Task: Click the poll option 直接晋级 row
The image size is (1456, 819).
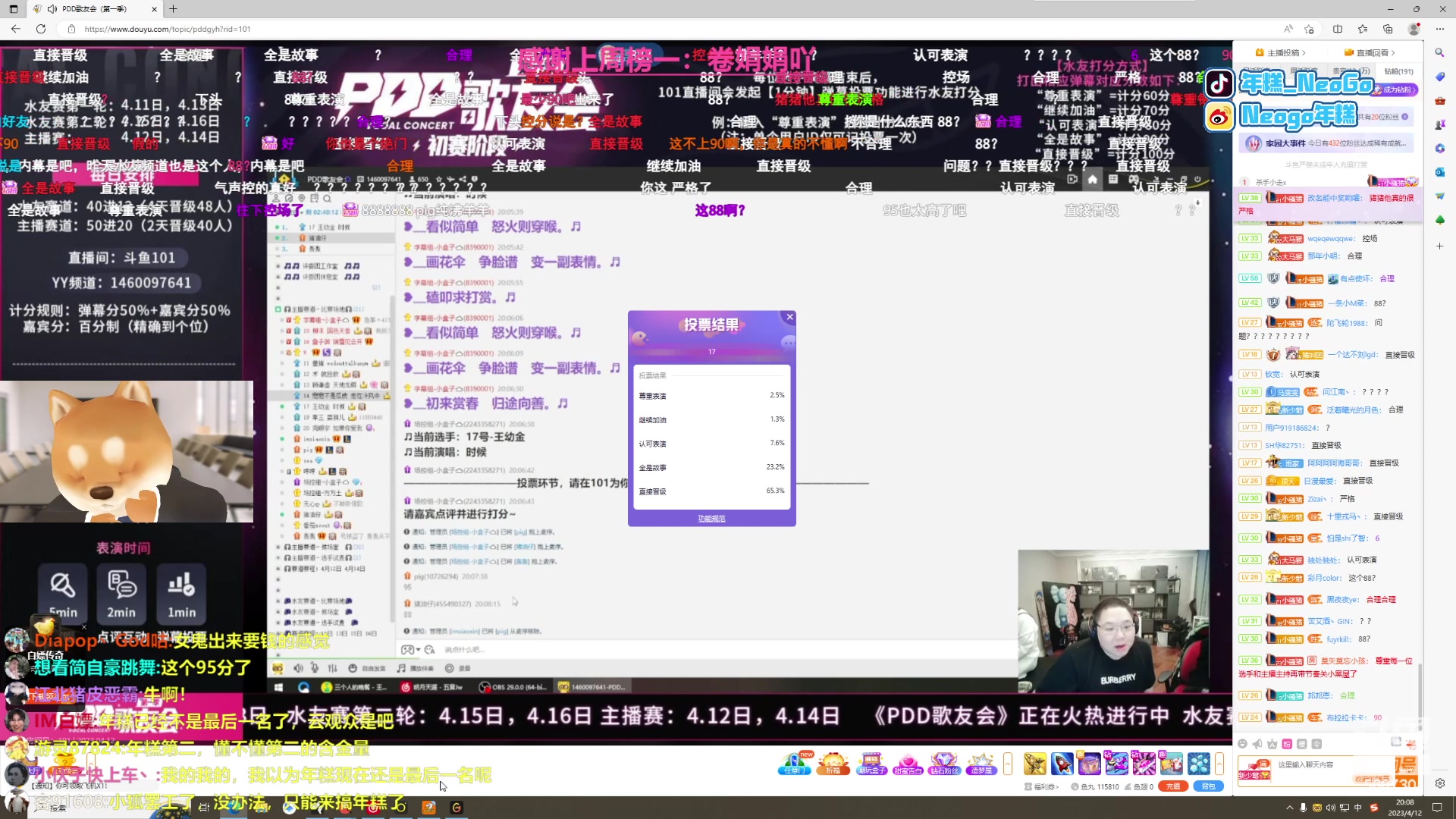Action: [711, 491]
